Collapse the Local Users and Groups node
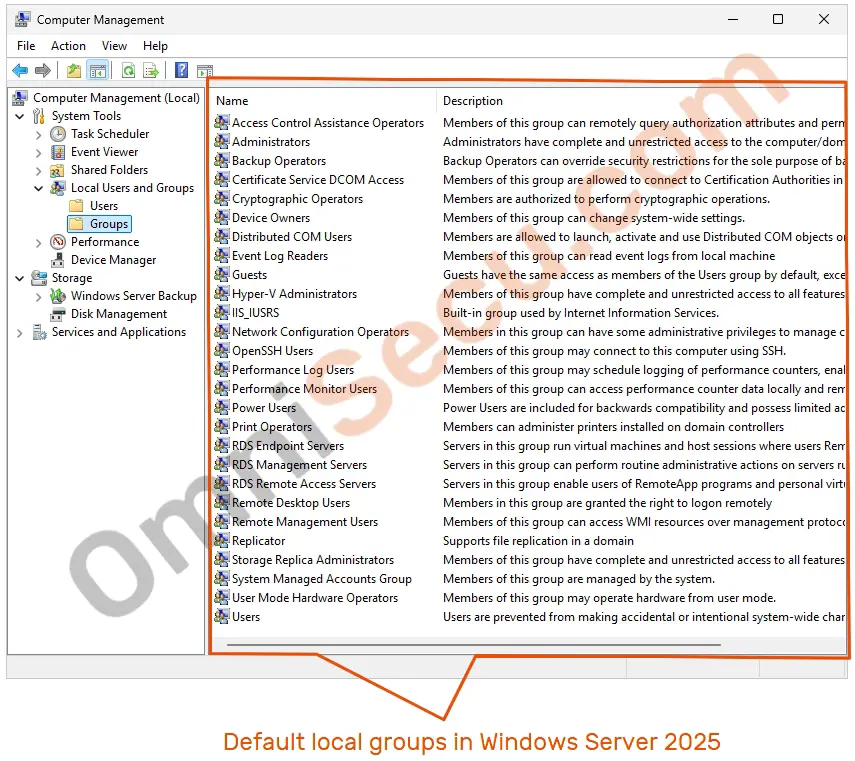The width and height of the screenshot is (855, 761). [39, 189]
